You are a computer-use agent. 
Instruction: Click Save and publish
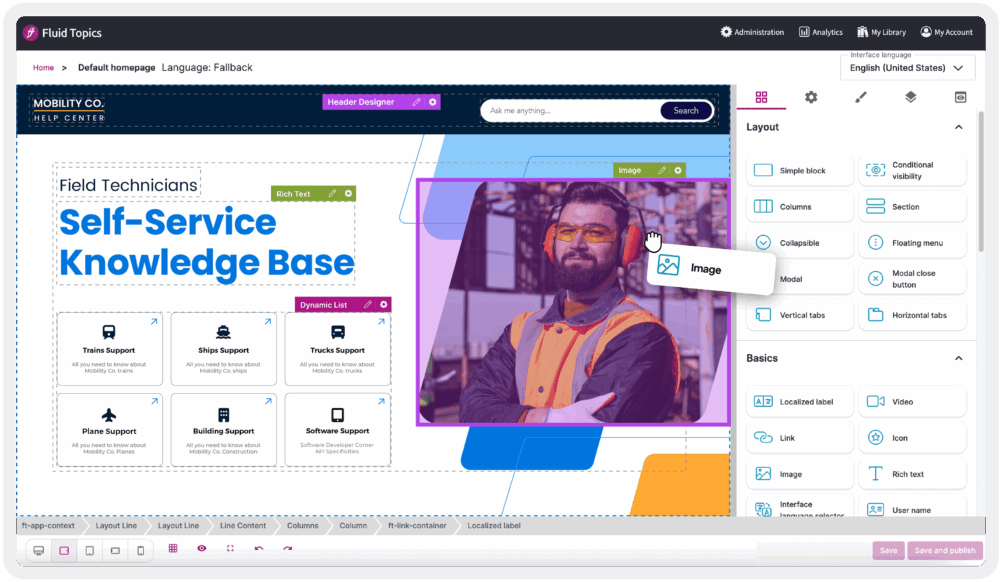944,550
